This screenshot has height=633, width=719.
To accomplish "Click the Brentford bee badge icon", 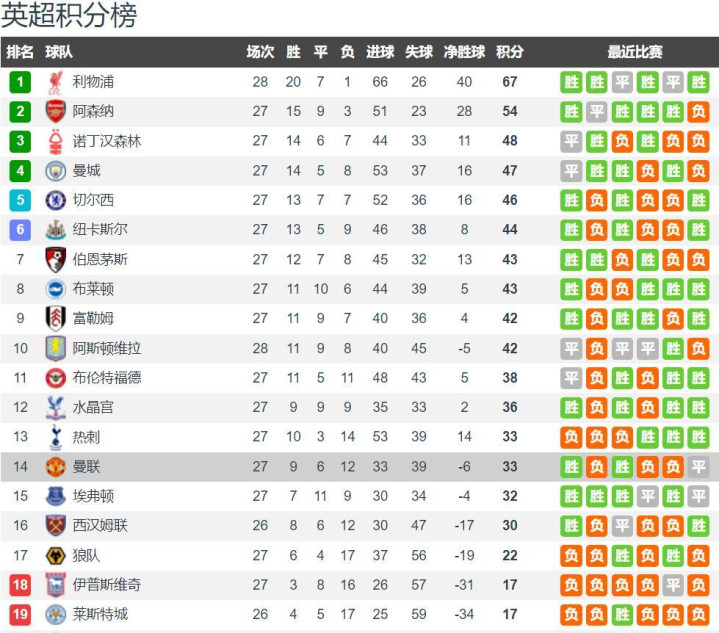I will click(55, 378).
